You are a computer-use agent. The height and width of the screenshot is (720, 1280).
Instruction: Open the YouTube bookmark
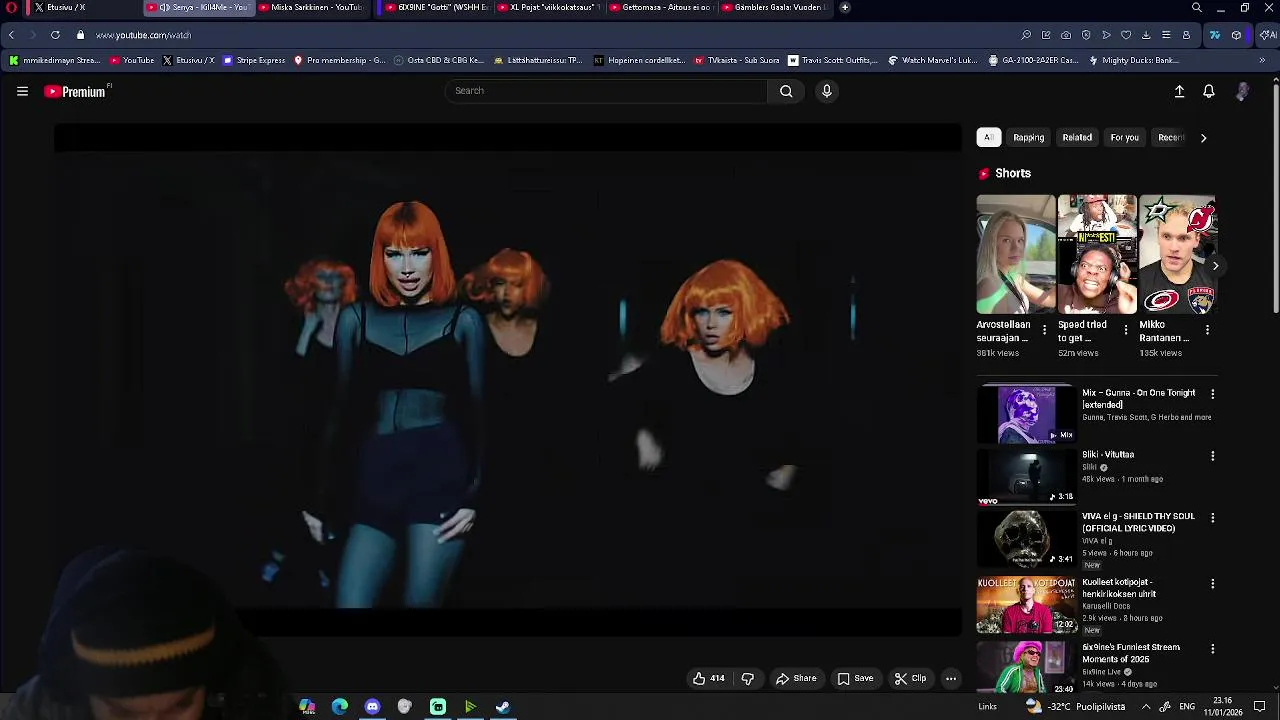coord(131,60)
